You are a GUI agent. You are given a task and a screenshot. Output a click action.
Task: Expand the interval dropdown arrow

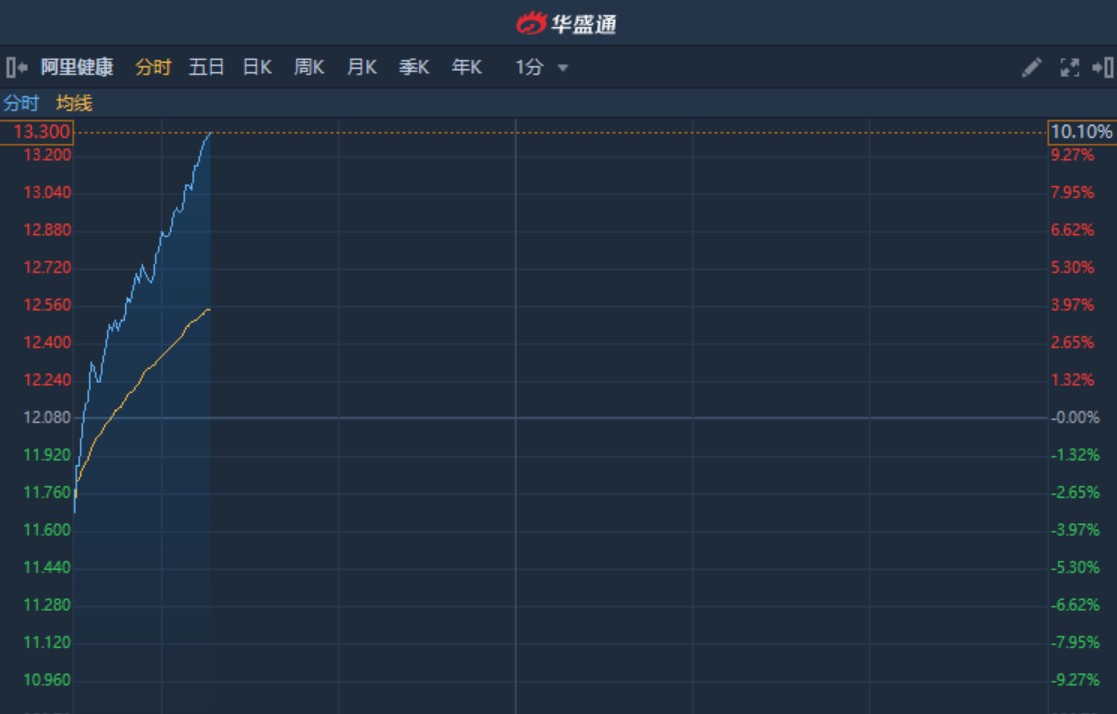point(563,68)
